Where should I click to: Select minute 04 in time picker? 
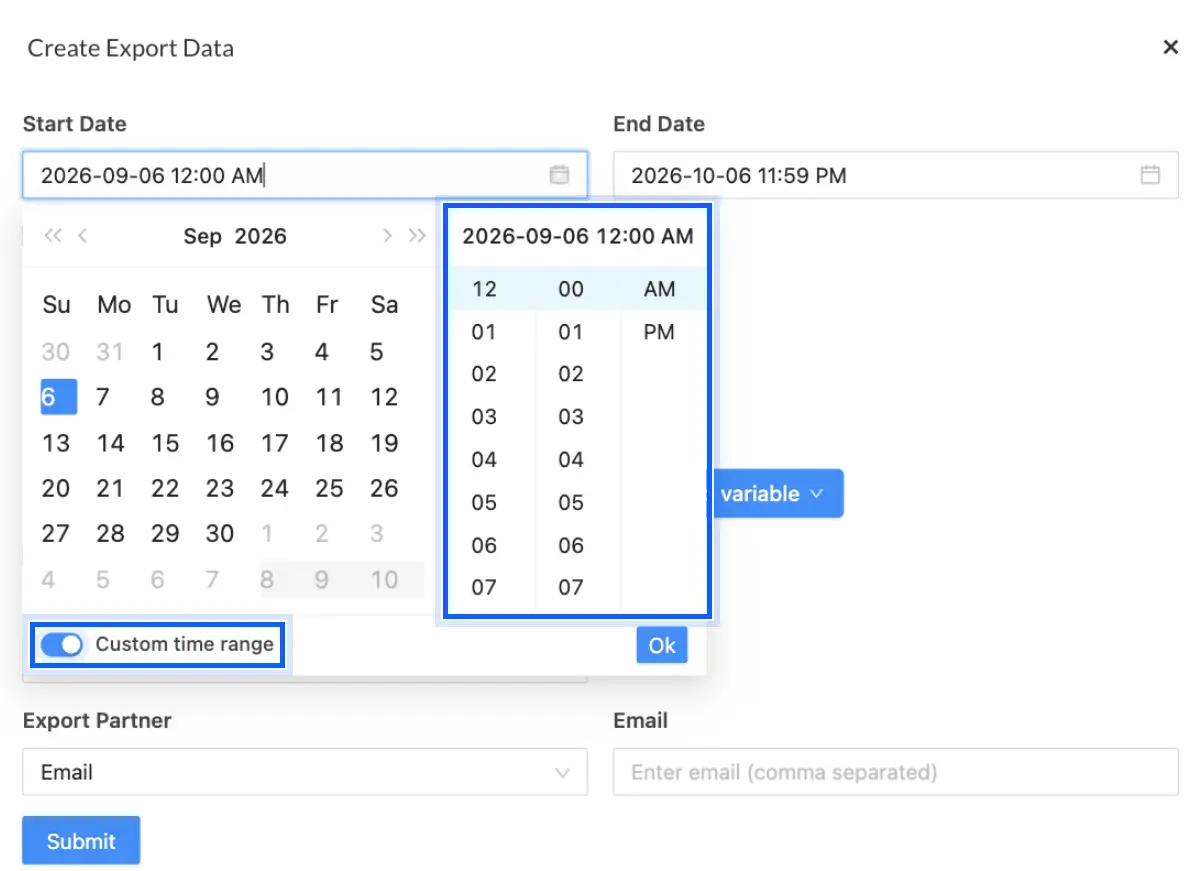[x=571, y=460]
